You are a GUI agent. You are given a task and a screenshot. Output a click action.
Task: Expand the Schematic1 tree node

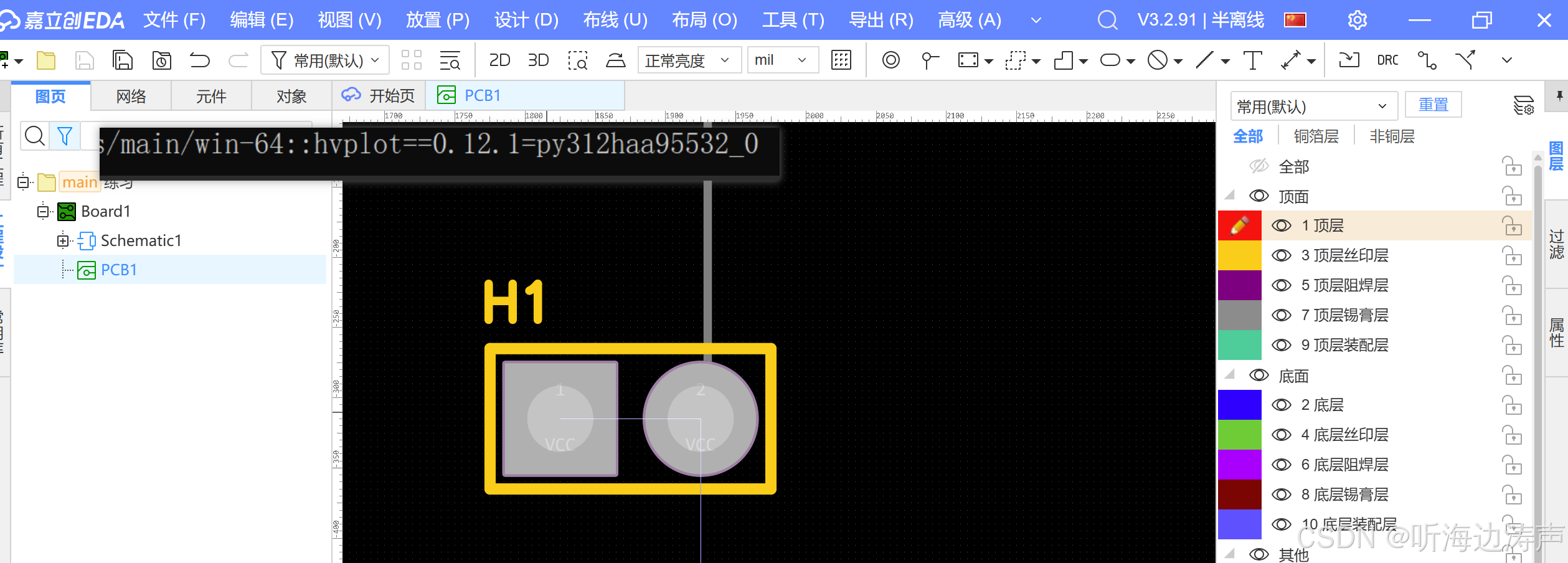(x=63, y=240)
